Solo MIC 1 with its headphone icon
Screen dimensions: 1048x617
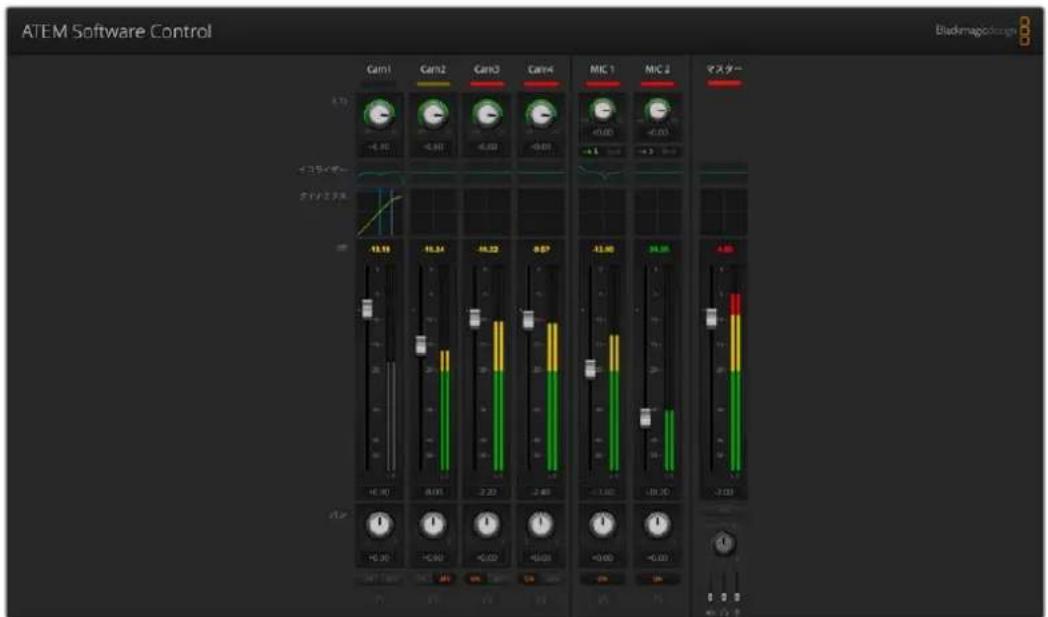602,600
